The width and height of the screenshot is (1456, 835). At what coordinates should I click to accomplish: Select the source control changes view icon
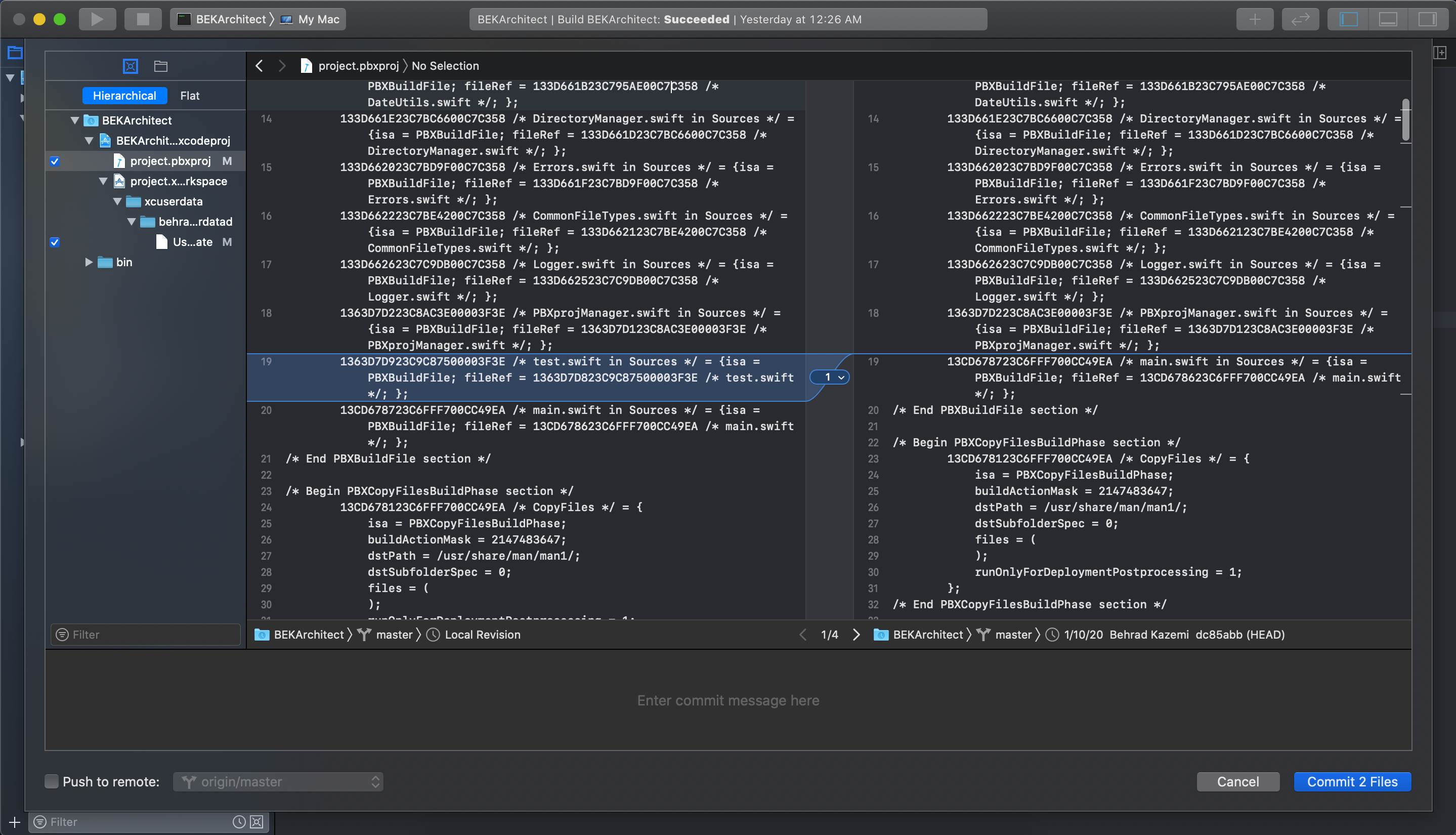point(131,66)
